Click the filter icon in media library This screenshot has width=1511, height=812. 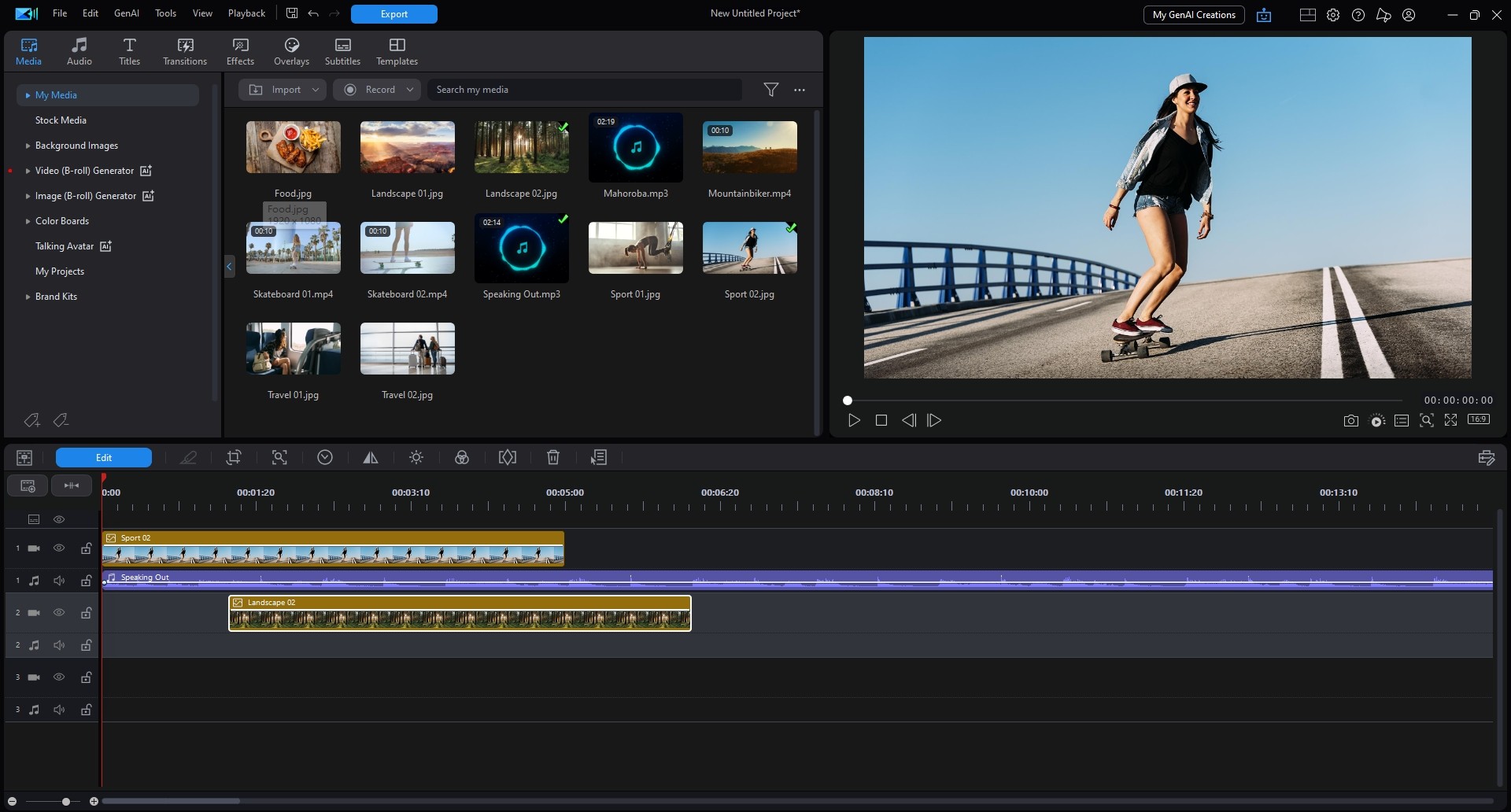pyautogui.click(x=771, y=90)
